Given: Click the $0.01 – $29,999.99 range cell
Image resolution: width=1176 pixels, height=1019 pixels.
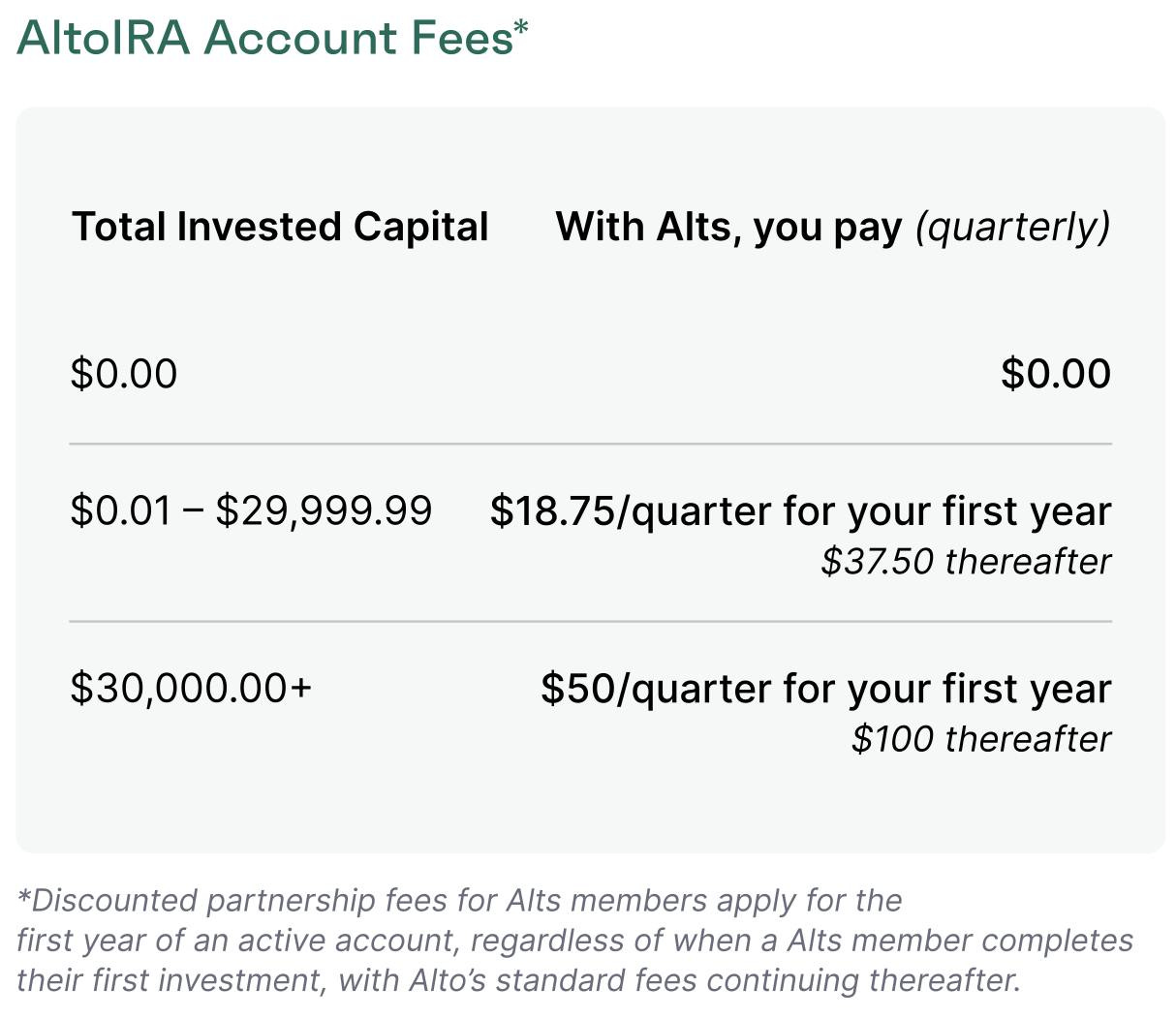Looking at the screenshot, I should pos(251,510).
